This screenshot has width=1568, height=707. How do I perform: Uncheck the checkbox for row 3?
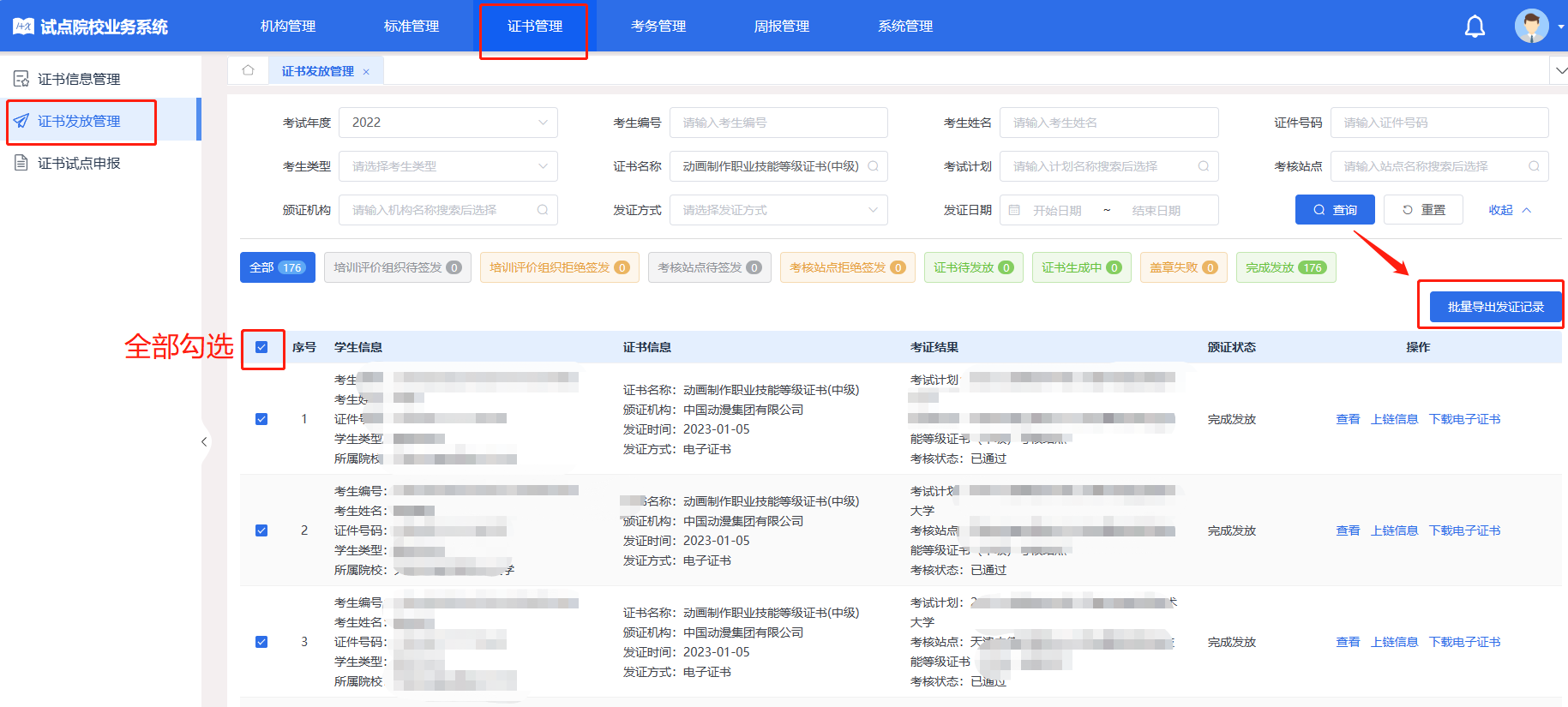(x=261, y=642)
